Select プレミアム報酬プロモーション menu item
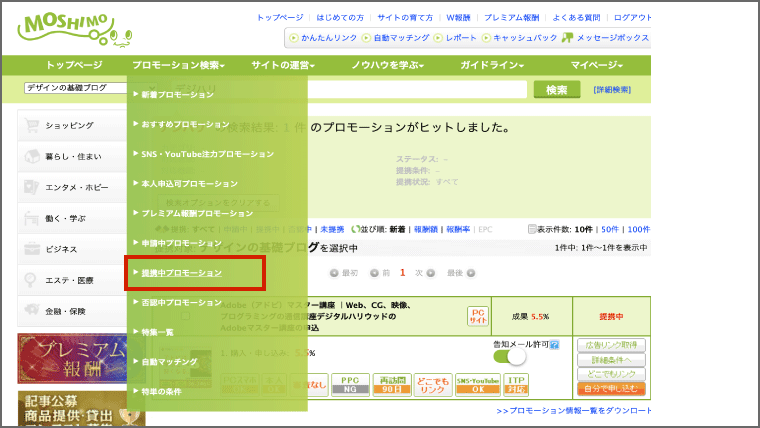The height and width of the screenshot is (428, 760). coord(197,213)
